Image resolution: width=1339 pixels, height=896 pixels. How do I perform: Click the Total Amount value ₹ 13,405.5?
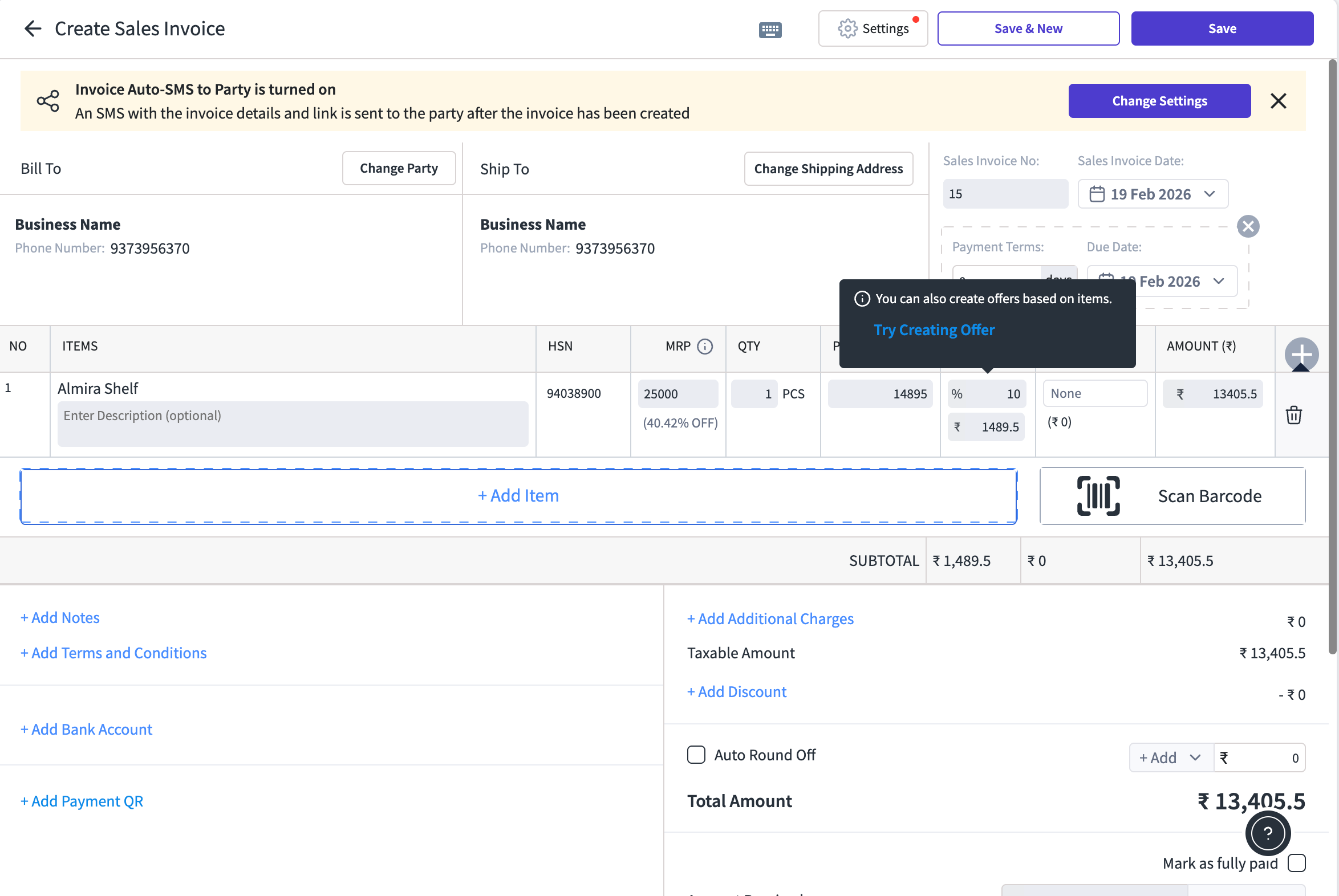coord(1251,801)
